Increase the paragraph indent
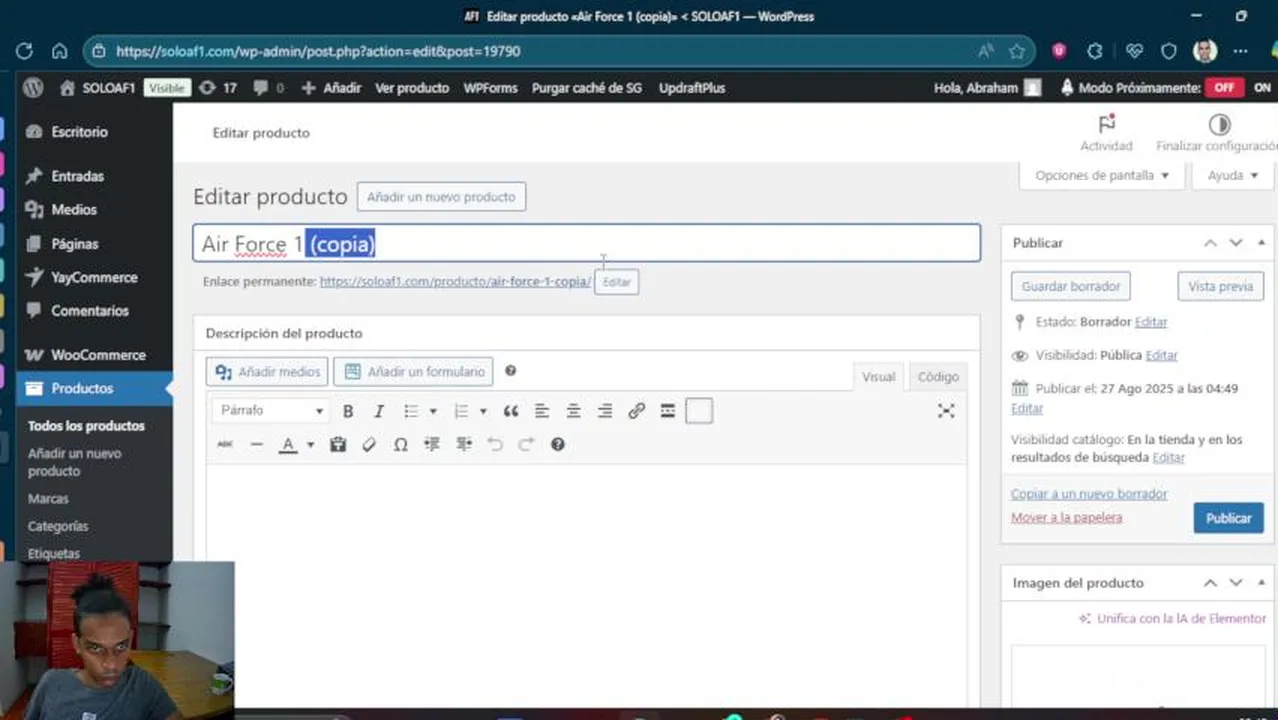The width and height of the screenshot is (1278, 720). click(464, 444)
